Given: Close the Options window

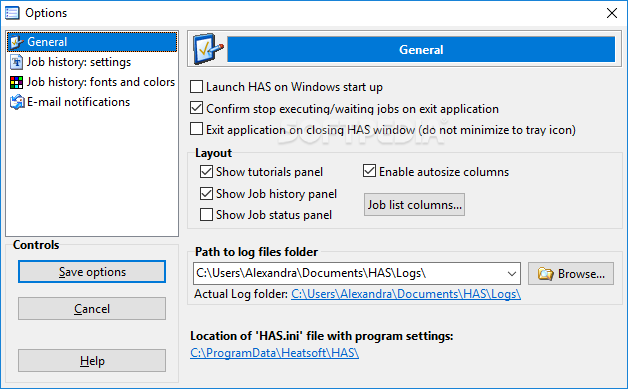Looking at the screenshot, I should 612,13.
